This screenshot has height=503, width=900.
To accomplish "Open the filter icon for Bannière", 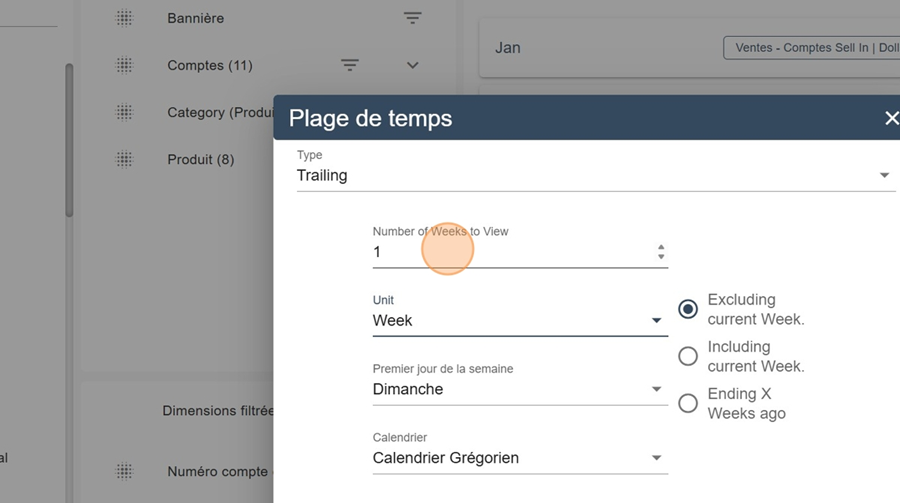I will (x=412, y=18).
